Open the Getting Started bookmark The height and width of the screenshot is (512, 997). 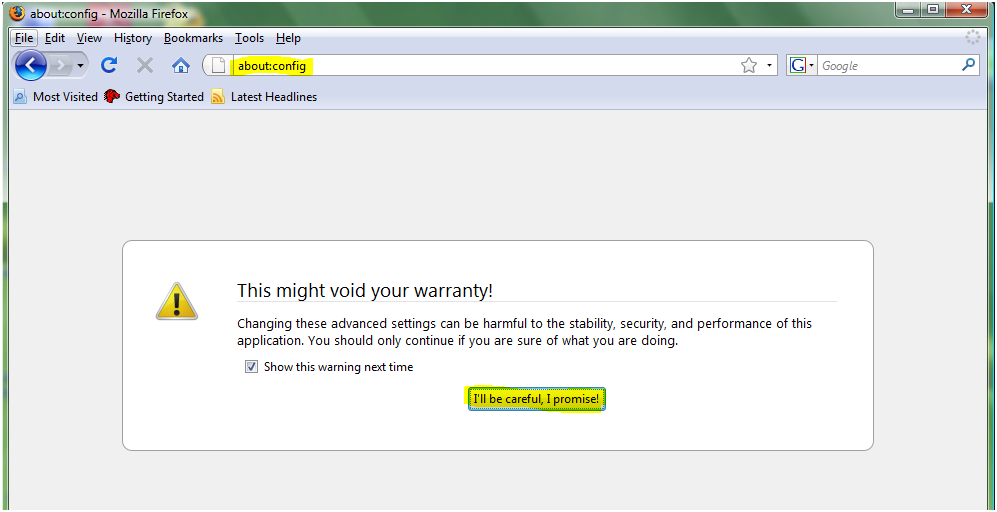coord(154,97)
